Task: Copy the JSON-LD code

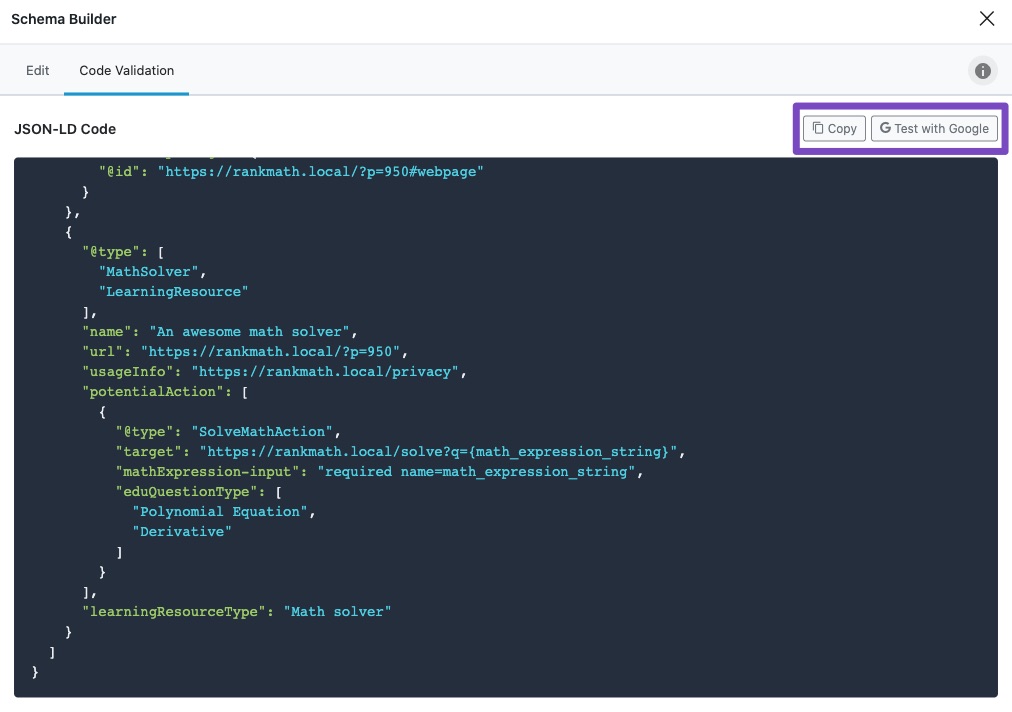Action: pos(834,128)
